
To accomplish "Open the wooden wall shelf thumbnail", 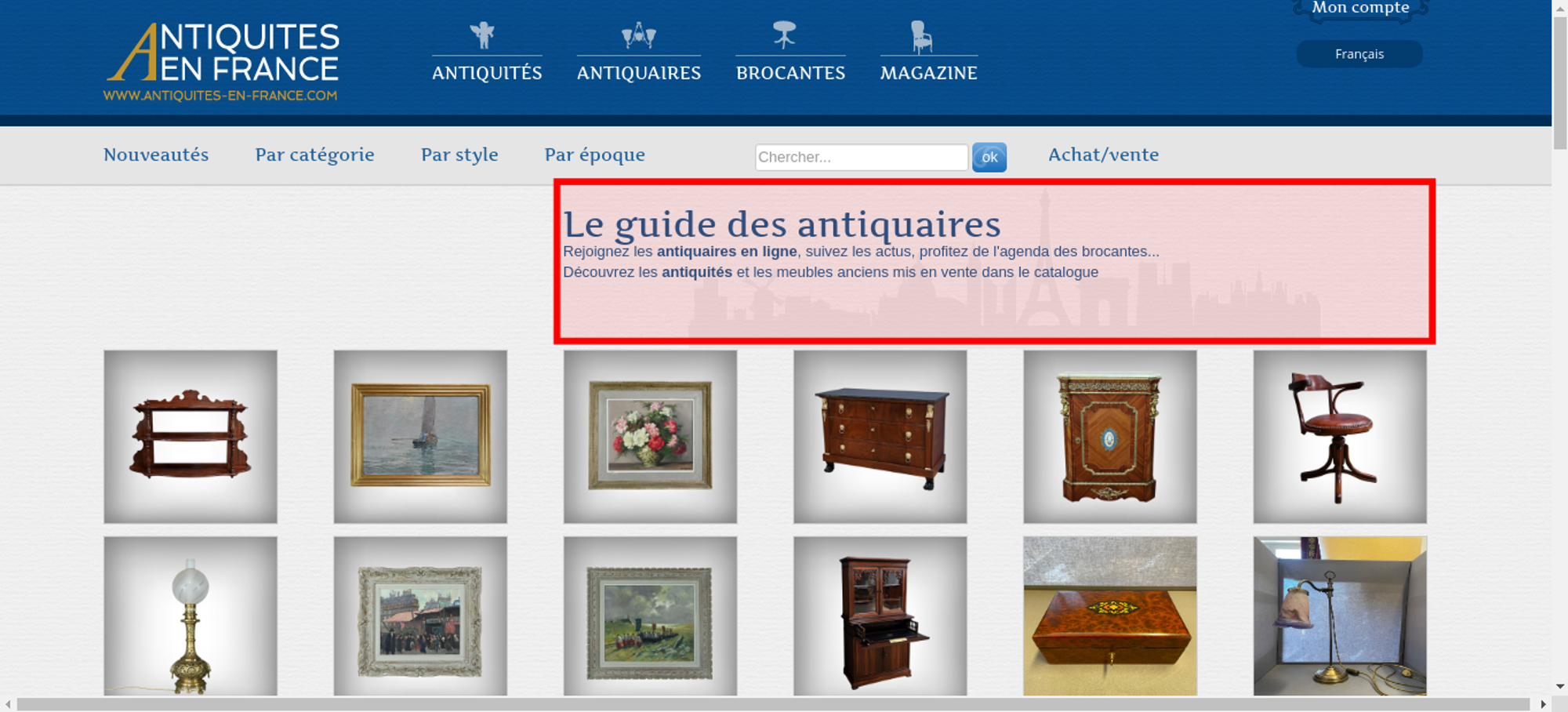I will pyautogui.click(x=191, y=437).
